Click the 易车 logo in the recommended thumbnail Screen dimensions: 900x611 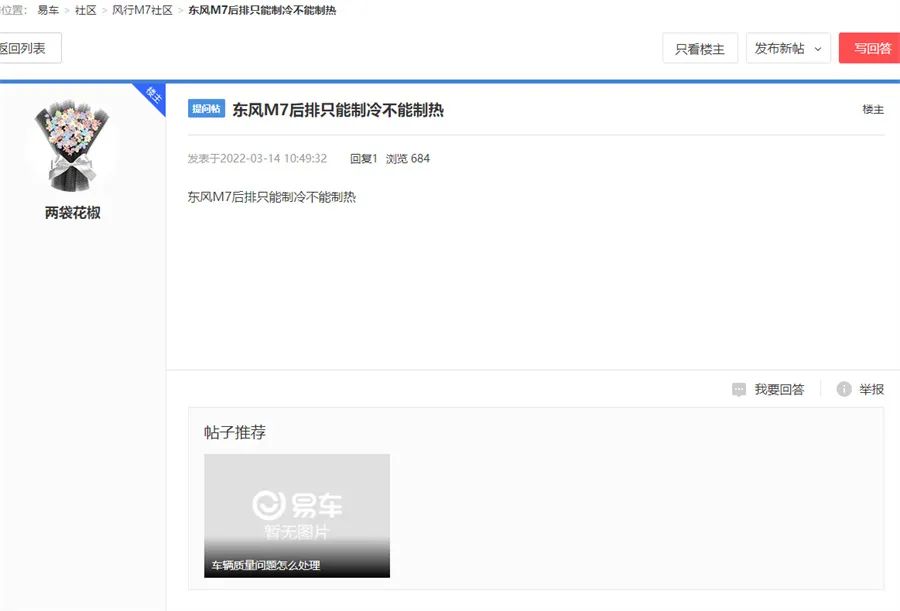(x=297, y=504)
